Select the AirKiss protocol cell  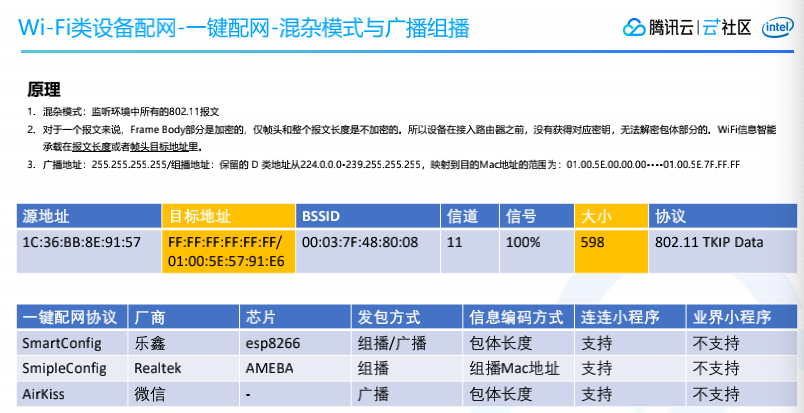pos(72,394)
